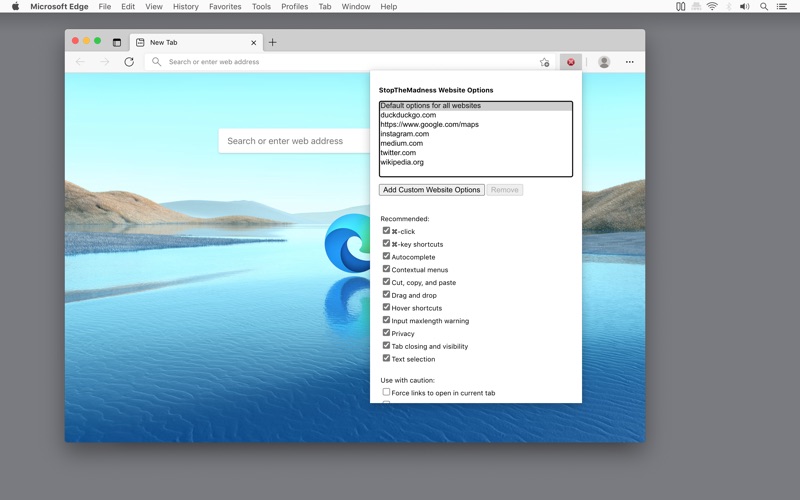Open the Wi-Fi status menu
The height and width of the screenshot is (500, 800).
click(712, 7)
